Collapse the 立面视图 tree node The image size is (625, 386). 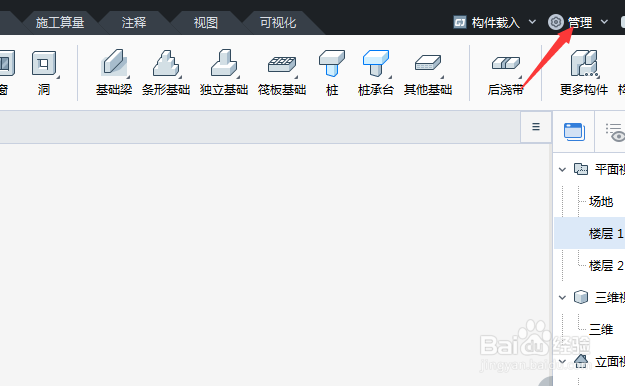562,362
